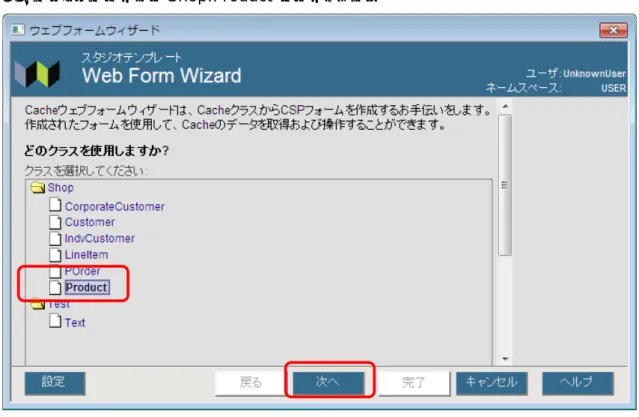Viewport: 639px width, 417px height.
Task: Click the document icon beside Customer
Action: coord(55,222)
